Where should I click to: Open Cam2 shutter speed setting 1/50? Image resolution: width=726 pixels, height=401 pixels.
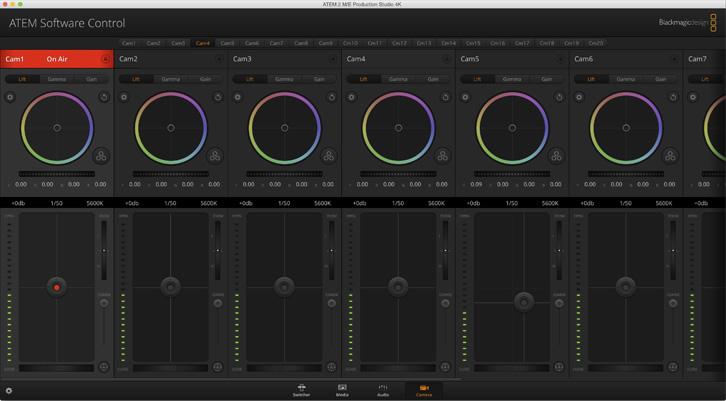(x=170, y=203)
